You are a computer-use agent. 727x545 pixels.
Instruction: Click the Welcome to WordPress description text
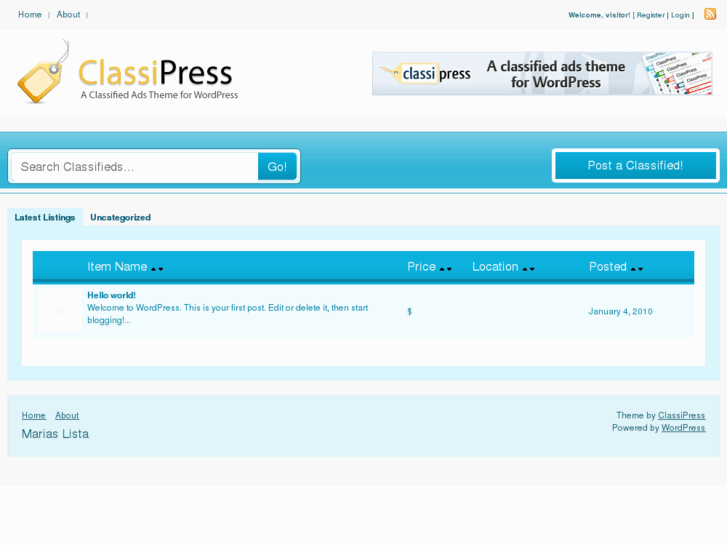coord(228,314)
